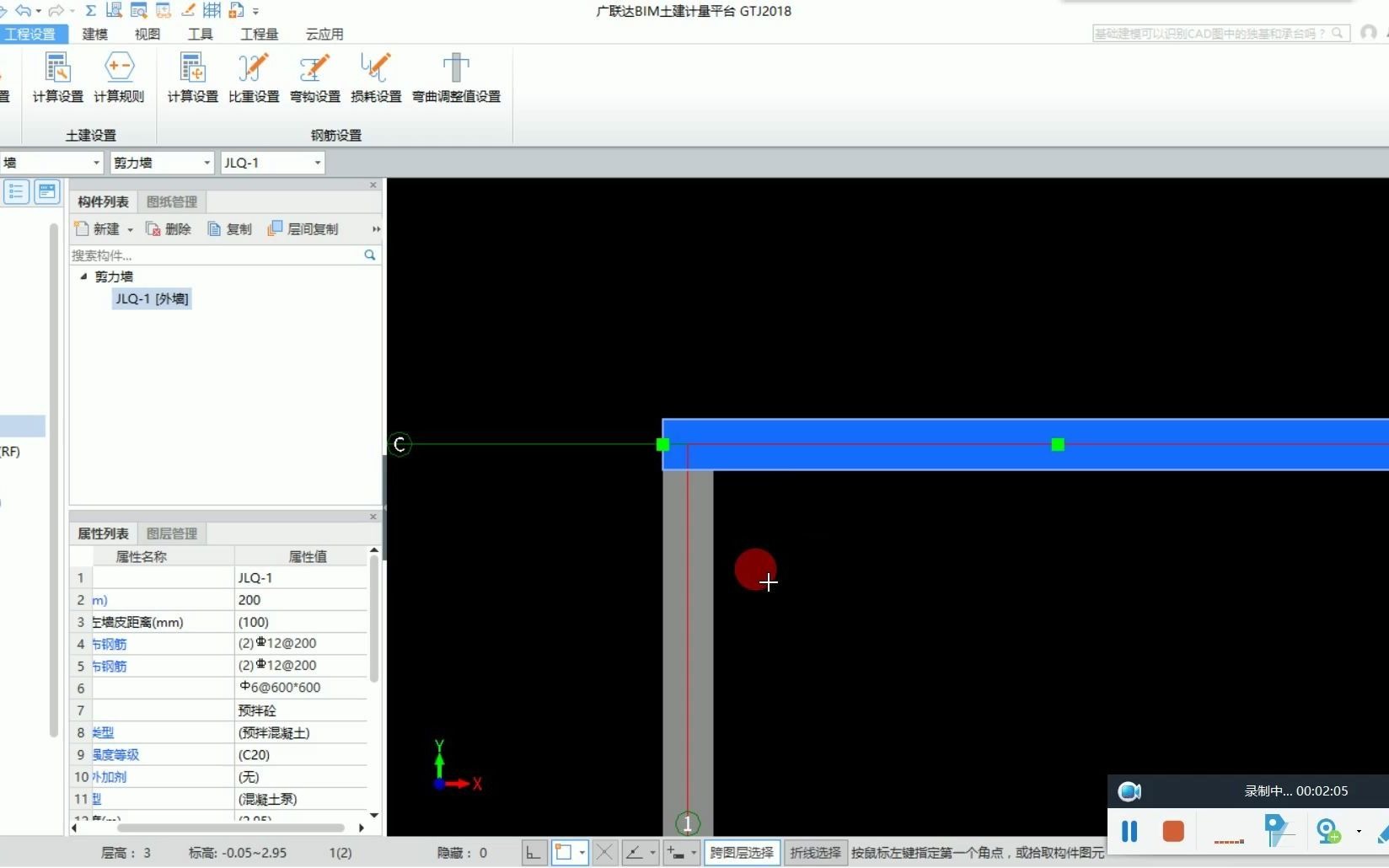The image size is (1389, 868).
Task: Switch to the 工具 ribbon tab
Action: point(200,34)
